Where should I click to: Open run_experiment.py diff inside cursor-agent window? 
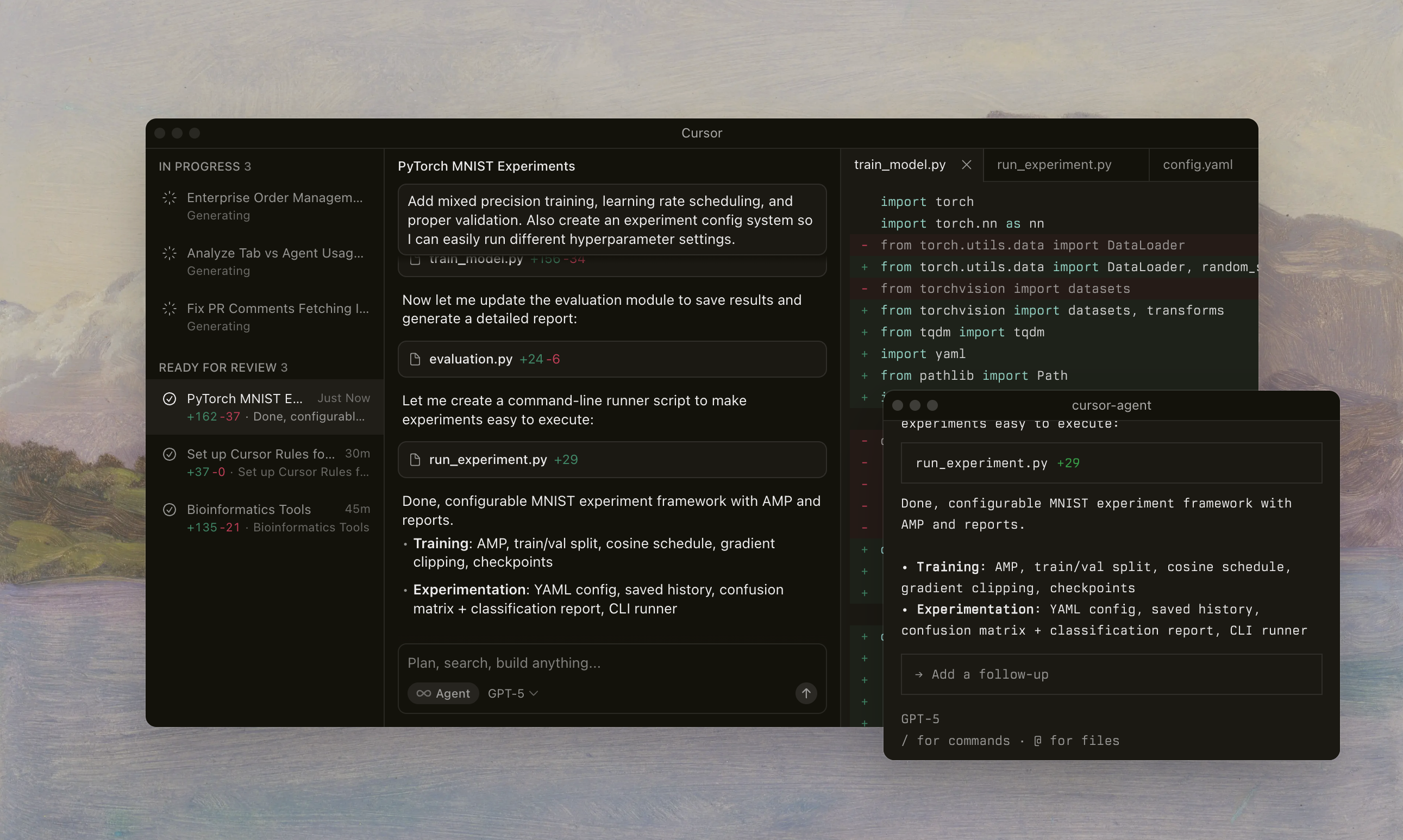[1110, 462]
